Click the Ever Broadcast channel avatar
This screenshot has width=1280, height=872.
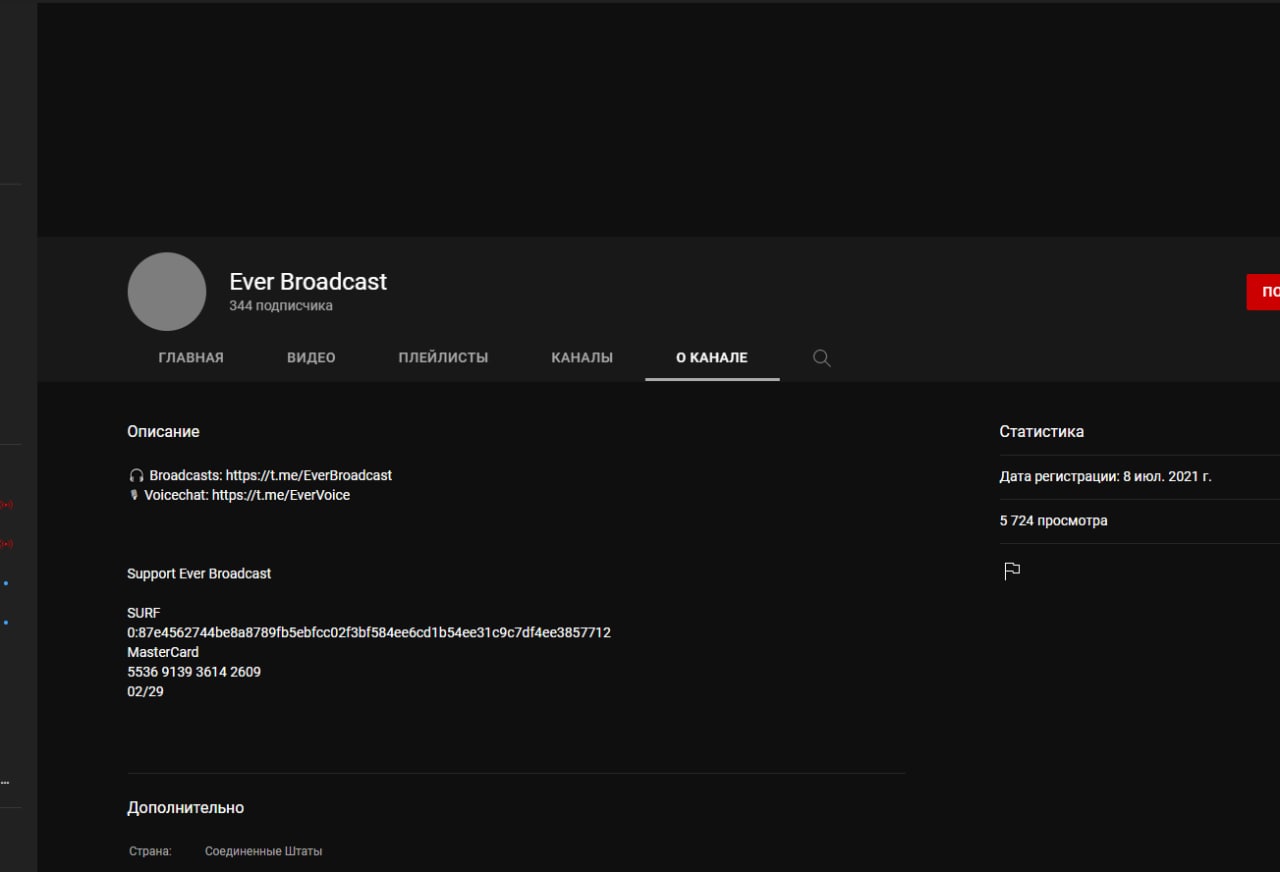(167, 291)
